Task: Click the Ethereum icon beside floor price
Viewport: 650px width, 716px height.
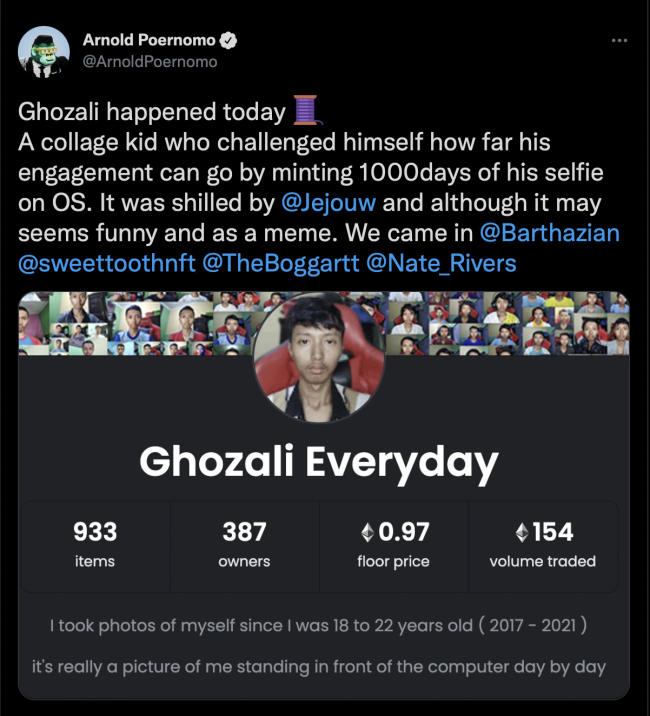Action: pos(369,531)
